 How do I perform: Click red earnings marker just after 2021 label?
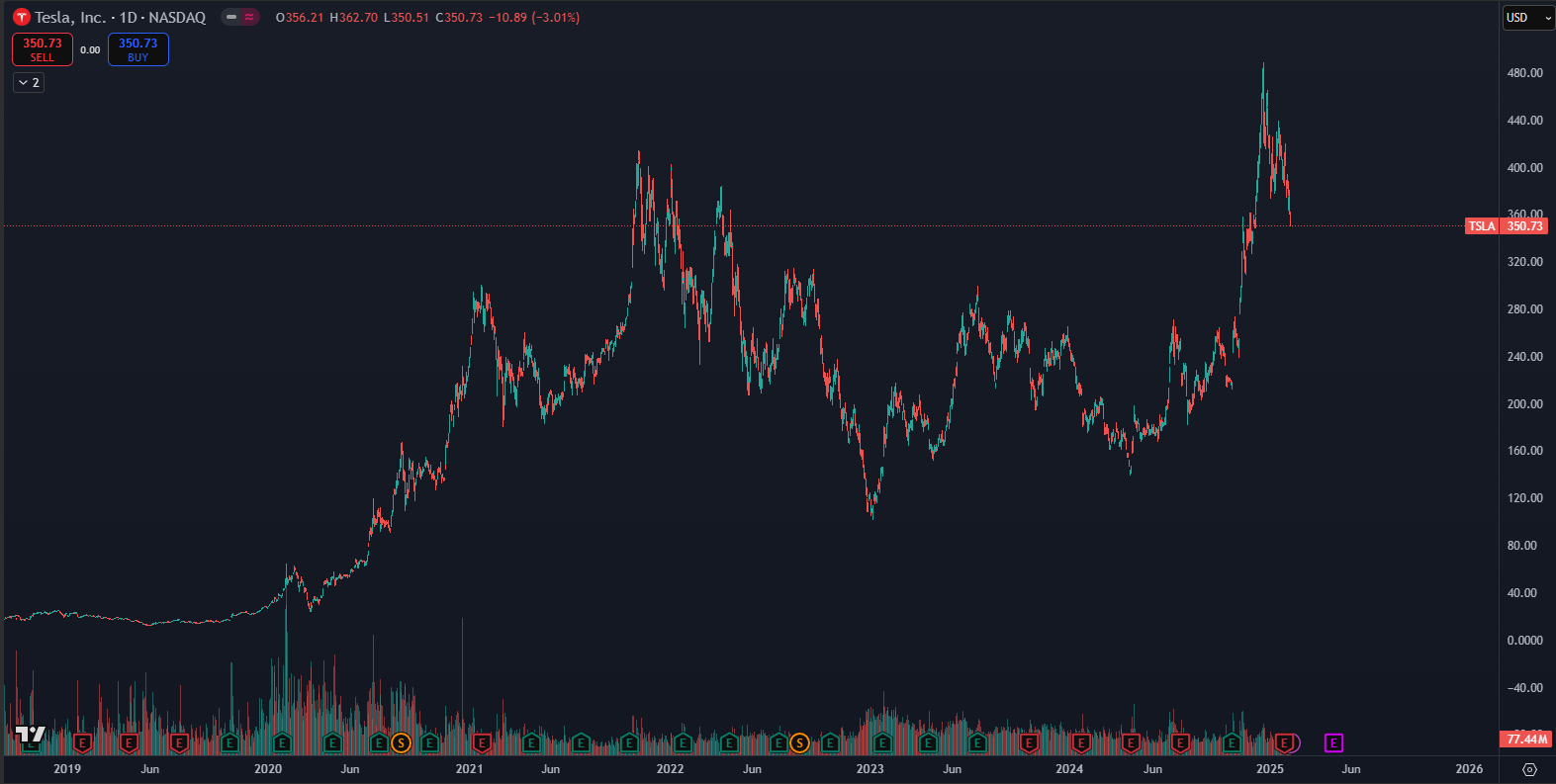pos(482,742)
